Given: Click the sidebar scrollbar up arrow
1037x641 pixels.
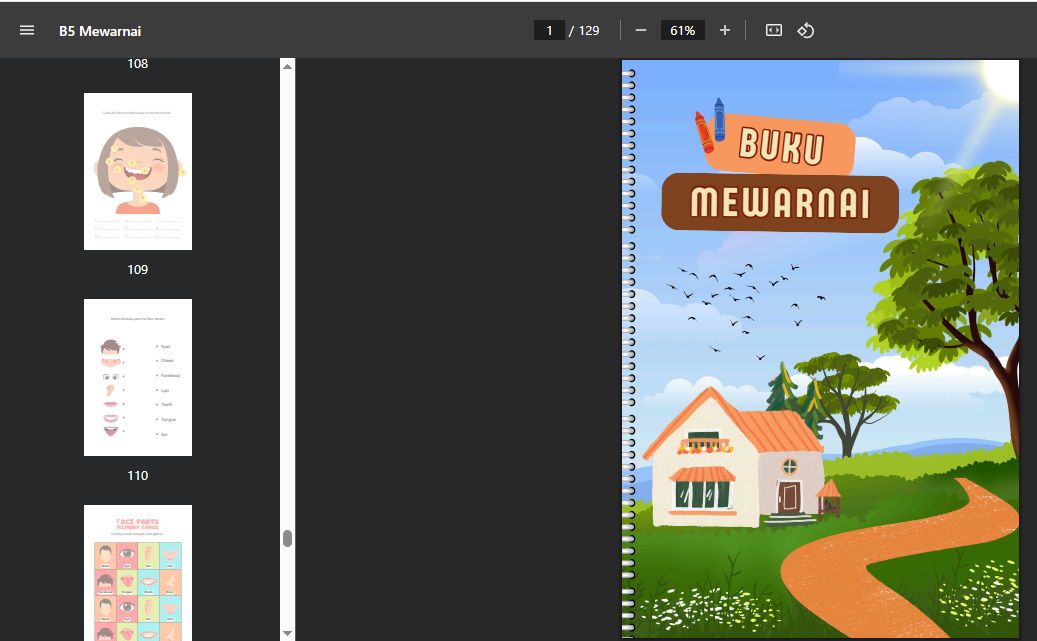Looking at the screenshot, I should 288,66.
